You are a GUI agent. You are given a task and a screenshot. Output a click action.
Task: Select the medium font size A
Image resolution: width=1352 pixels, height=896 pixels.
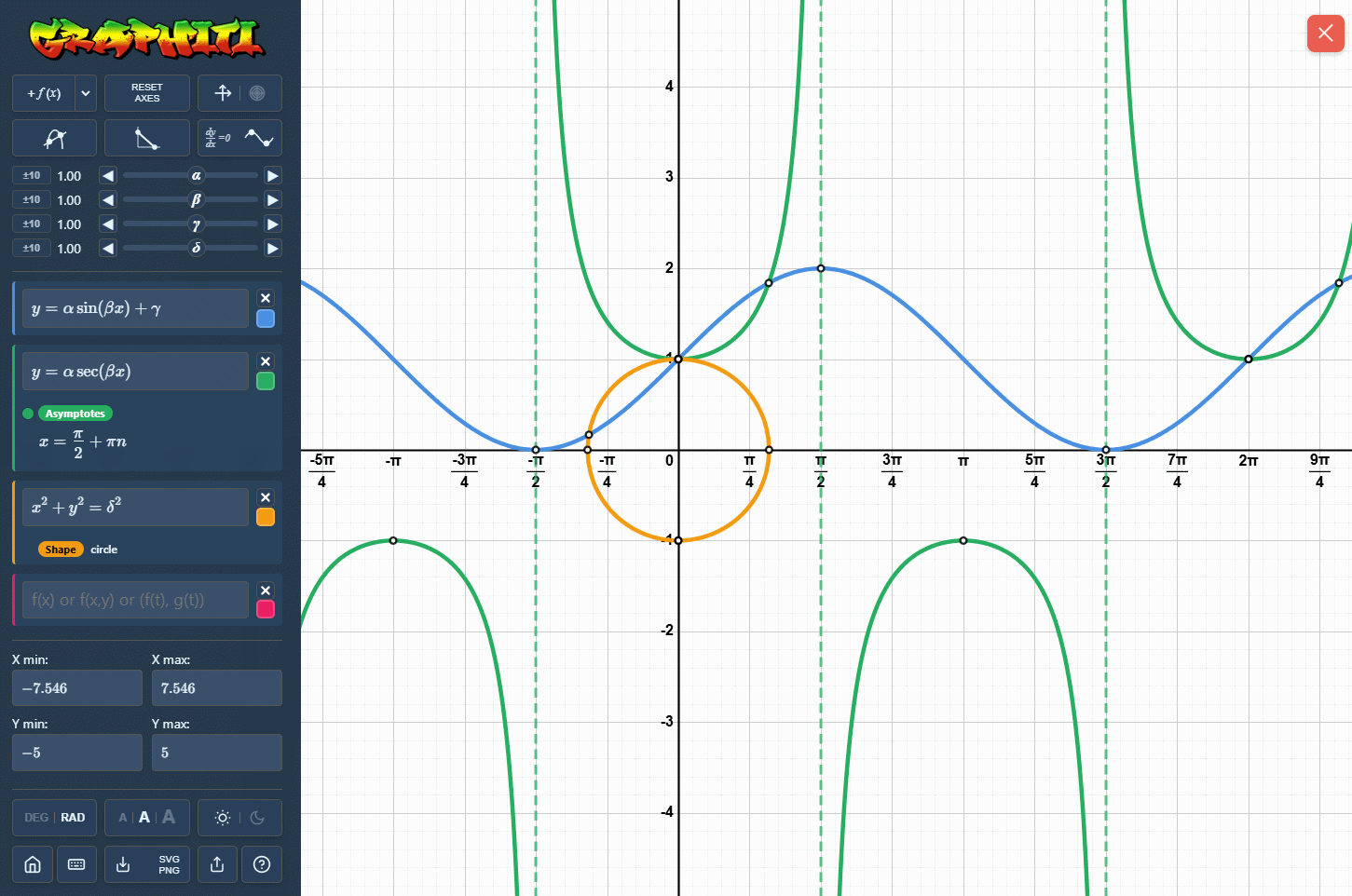point(144,818)
